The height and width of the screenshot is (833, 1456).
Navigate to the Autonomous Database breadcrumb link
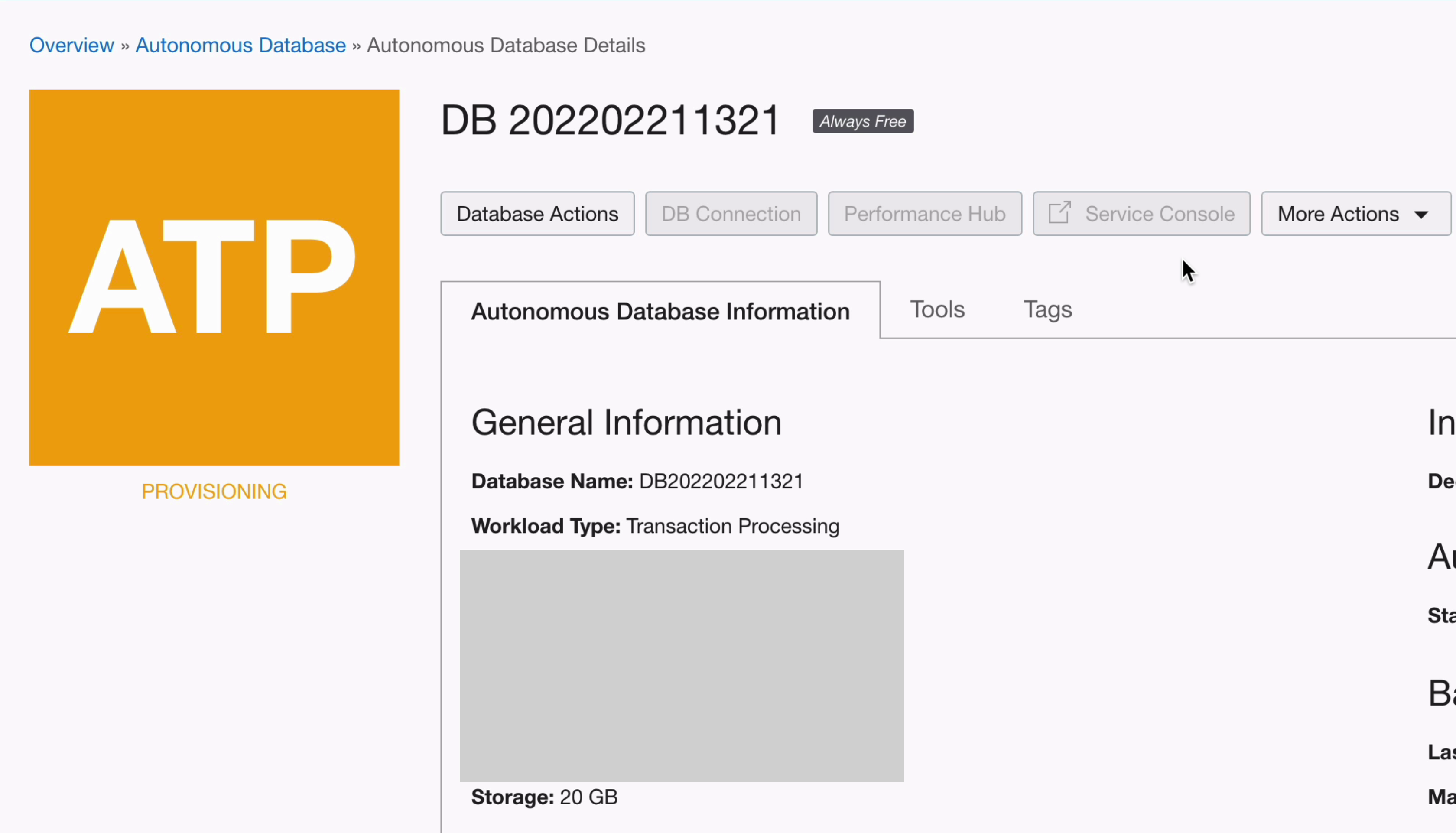(240, 45)
